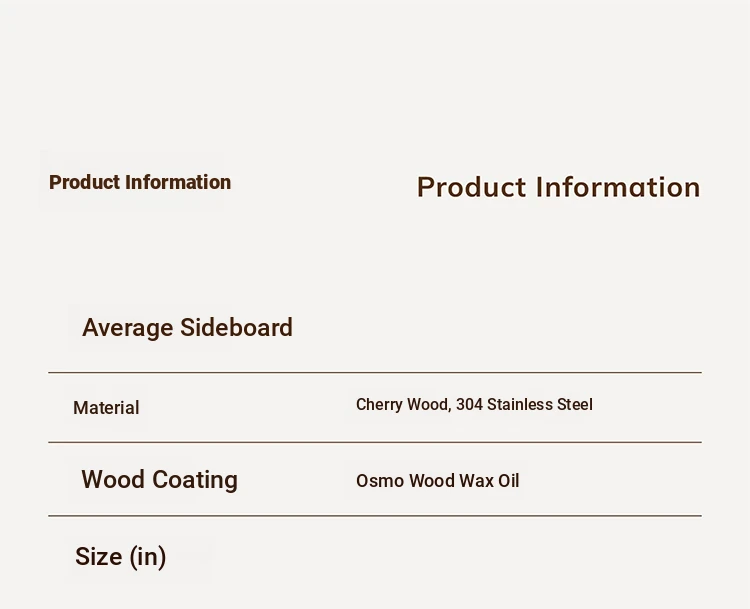Click the word "Average" in the section title
This screenshot has width=750, height=609.
pos(128,328)
